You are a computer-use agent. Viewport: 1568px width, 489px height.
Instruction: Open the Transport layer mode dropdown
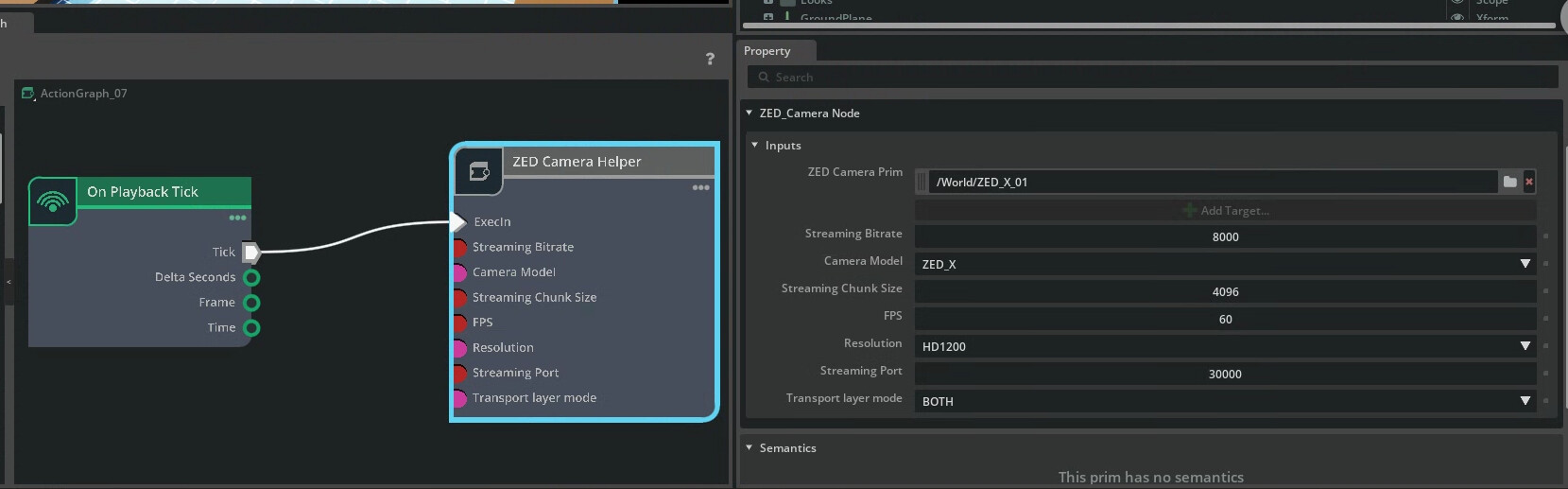(1225, 401)
